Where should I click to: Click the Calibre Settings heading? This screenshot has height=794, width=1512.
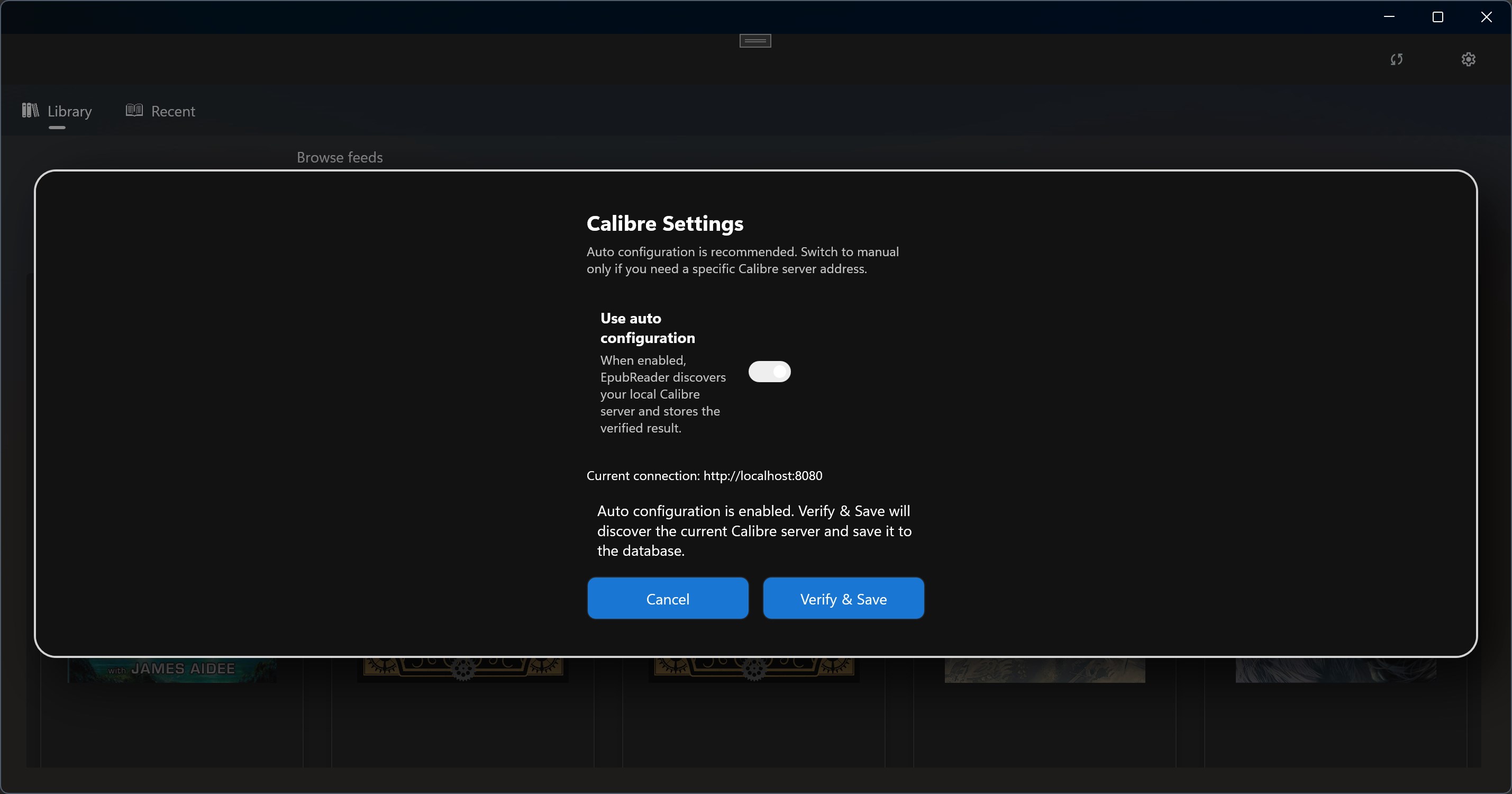click(x=665, y=224)
